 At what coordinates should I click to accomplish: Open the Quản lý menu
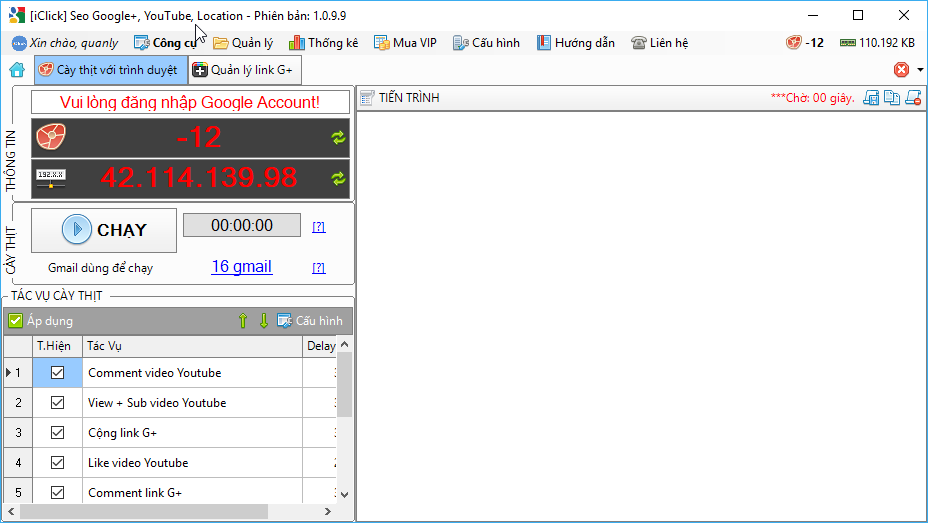coord(243,43)
